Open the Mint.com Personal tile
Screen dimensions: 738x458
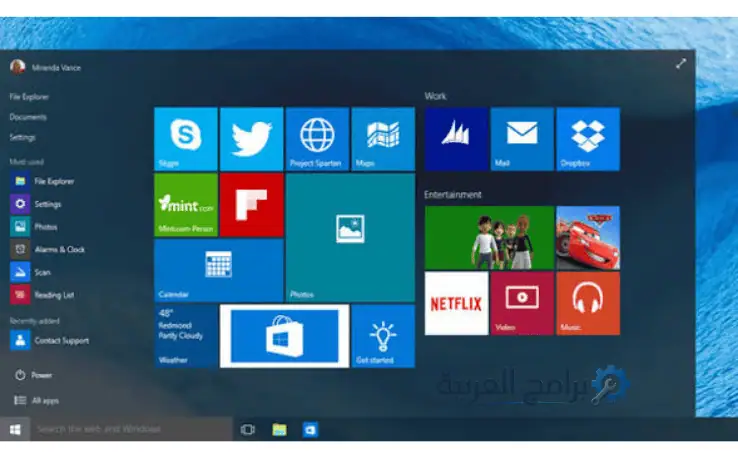[186, 205]
